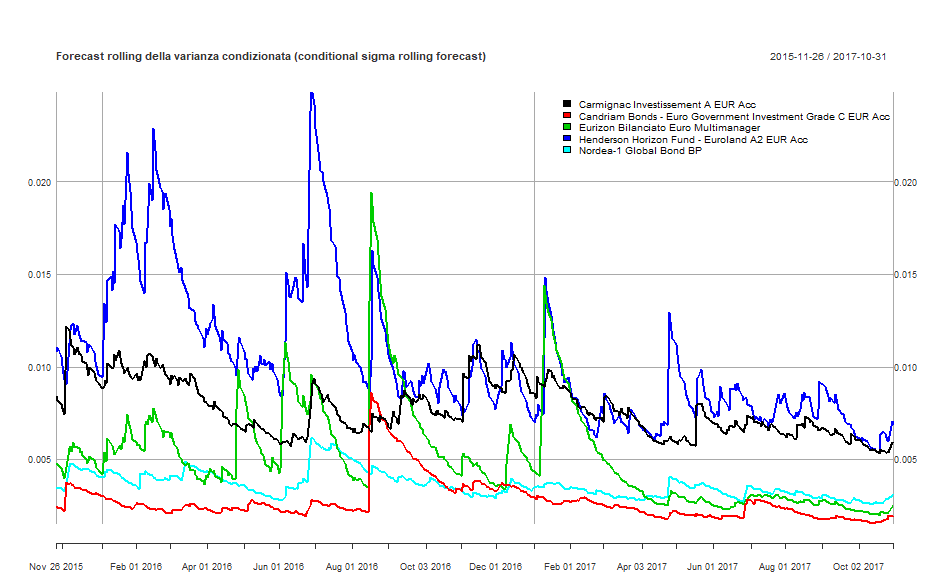Select the right y-axis label '0.005'
950x578 pixels.
(906, 460)
